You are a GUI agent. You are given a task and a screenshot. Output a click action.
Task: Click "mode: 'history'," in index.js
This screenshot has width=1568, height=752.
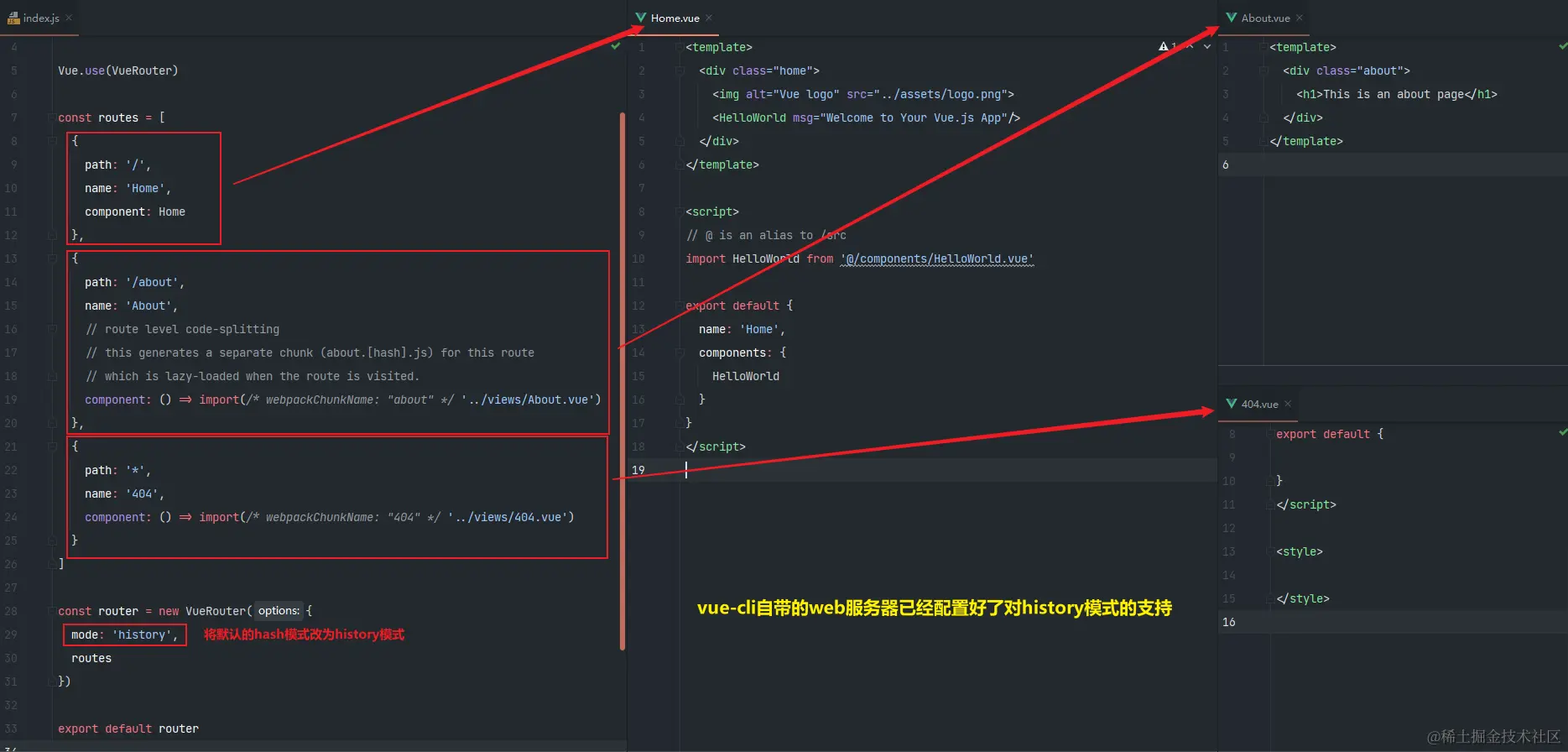(124, 634)
